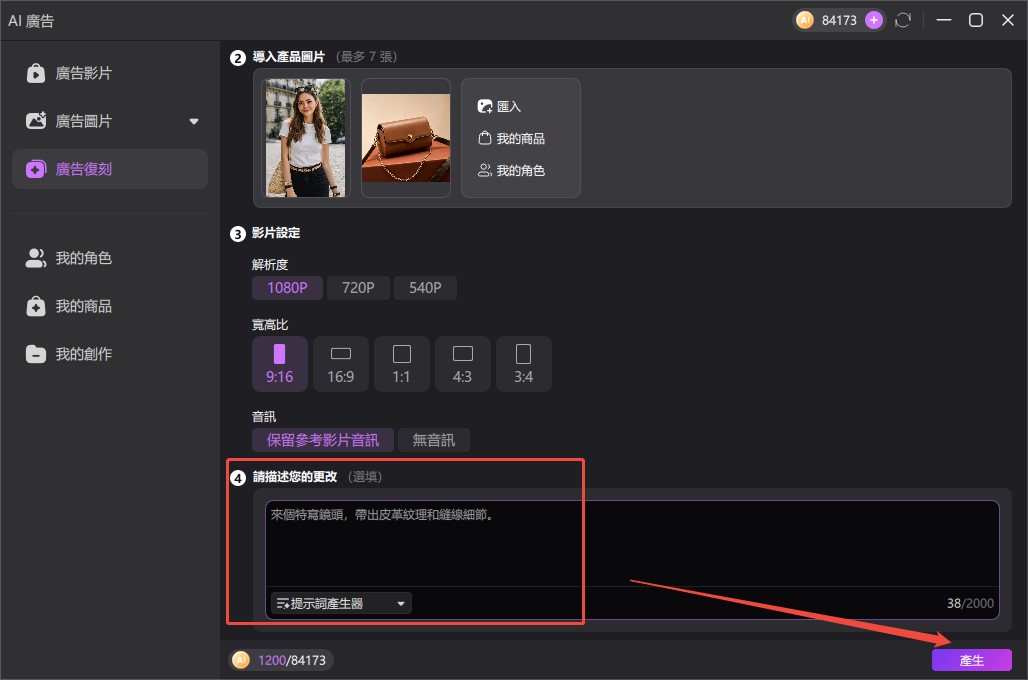Add credits with the purple plus icon

[873, 20]
